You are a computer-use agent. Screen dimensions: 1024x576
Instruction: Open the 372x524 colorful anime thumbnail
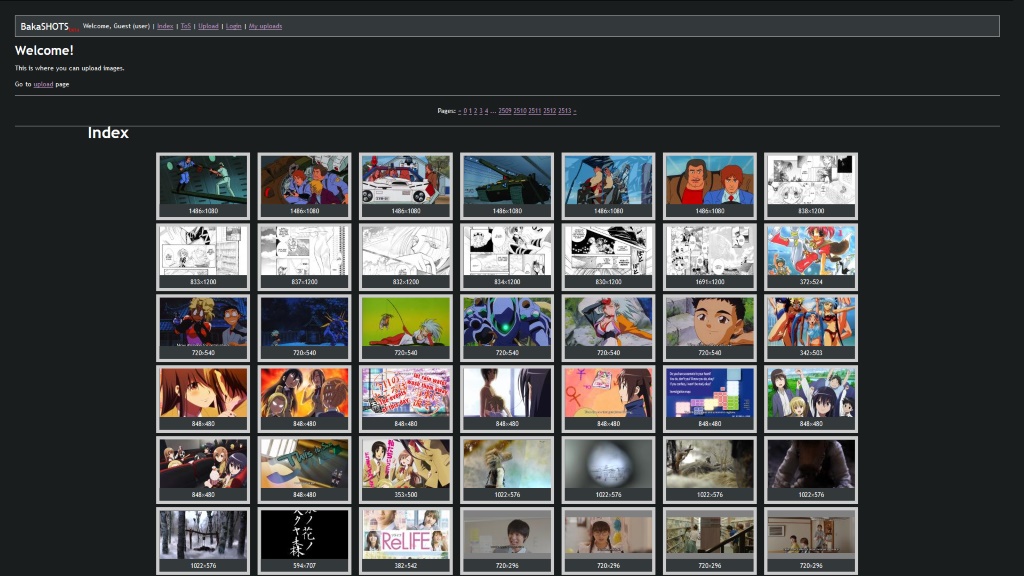(x=810, y=257)
